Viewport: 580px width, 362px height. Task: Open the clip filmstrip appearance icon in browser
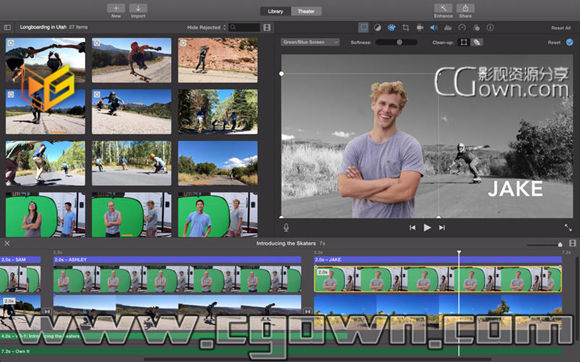pyautogui.click(x=267, y=27)
